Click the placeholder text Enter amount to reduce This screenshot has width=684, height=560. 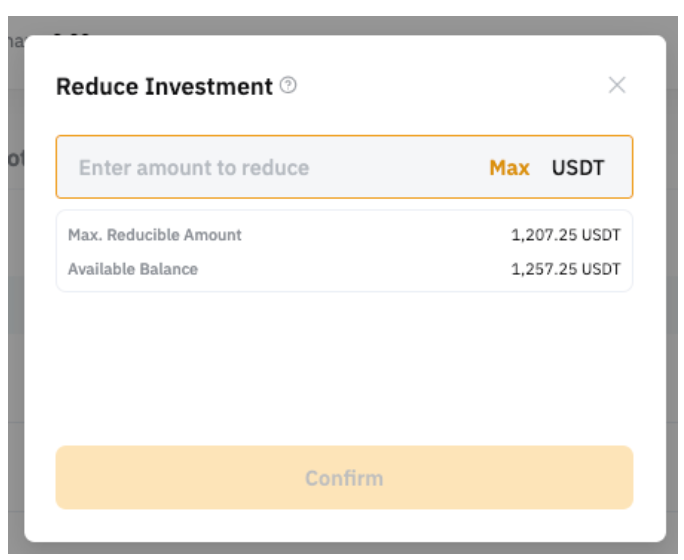click(x=194, y=167)
